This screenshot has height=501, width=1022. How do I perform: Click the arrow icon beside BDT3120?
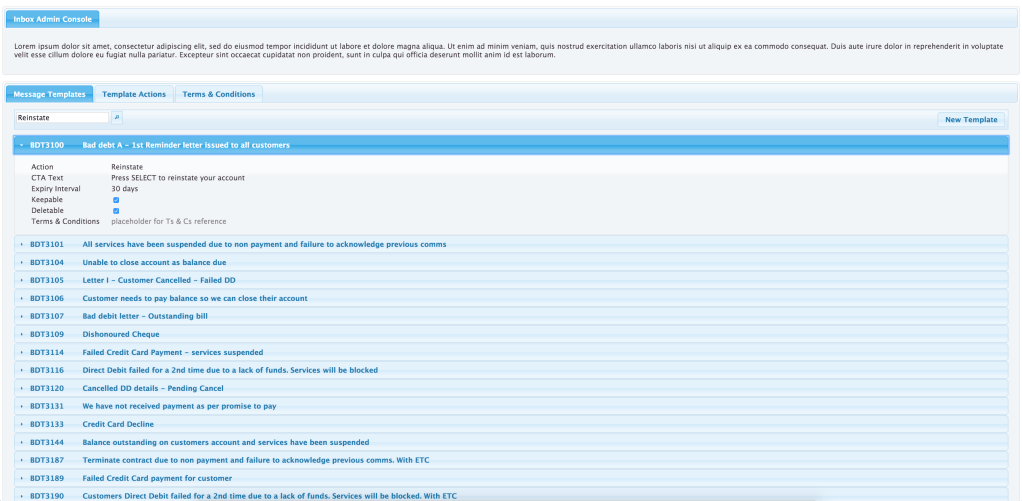(x=22, y=388)
